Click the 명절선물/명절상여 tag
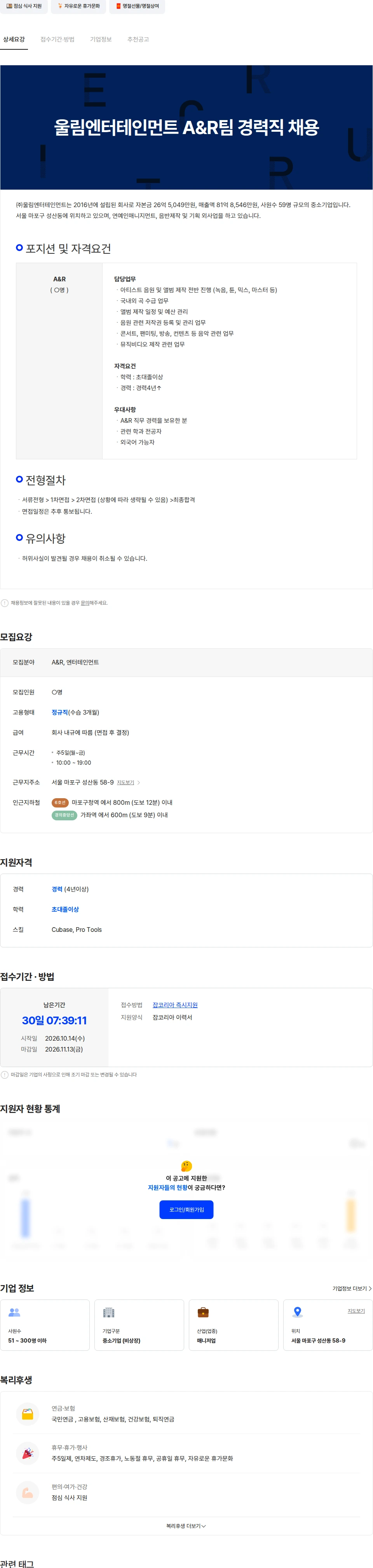Viewport: 373px width, 1568px height. pyautogui.click(x=137, y=6)
